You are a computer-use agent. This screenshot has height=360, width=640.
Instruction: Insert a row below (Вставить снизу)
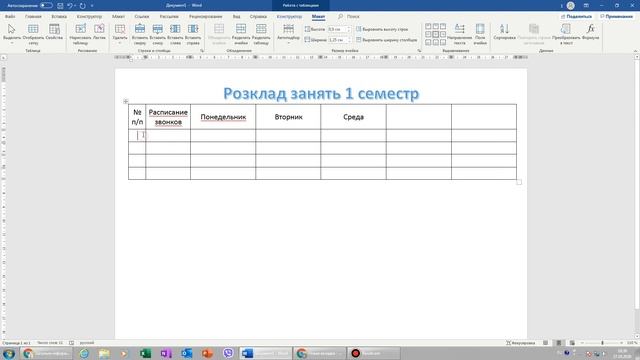point(158,34)
